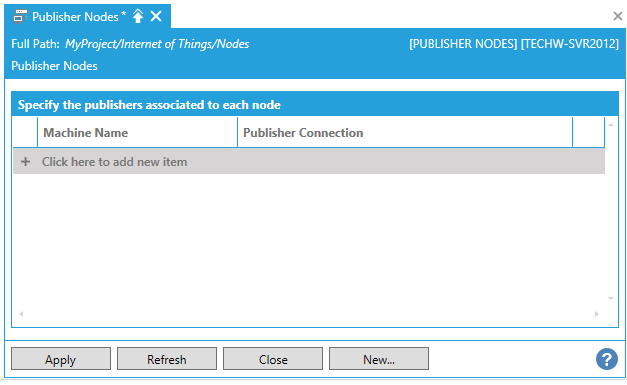Click the scroll up arrow of grid

[611, 125]
